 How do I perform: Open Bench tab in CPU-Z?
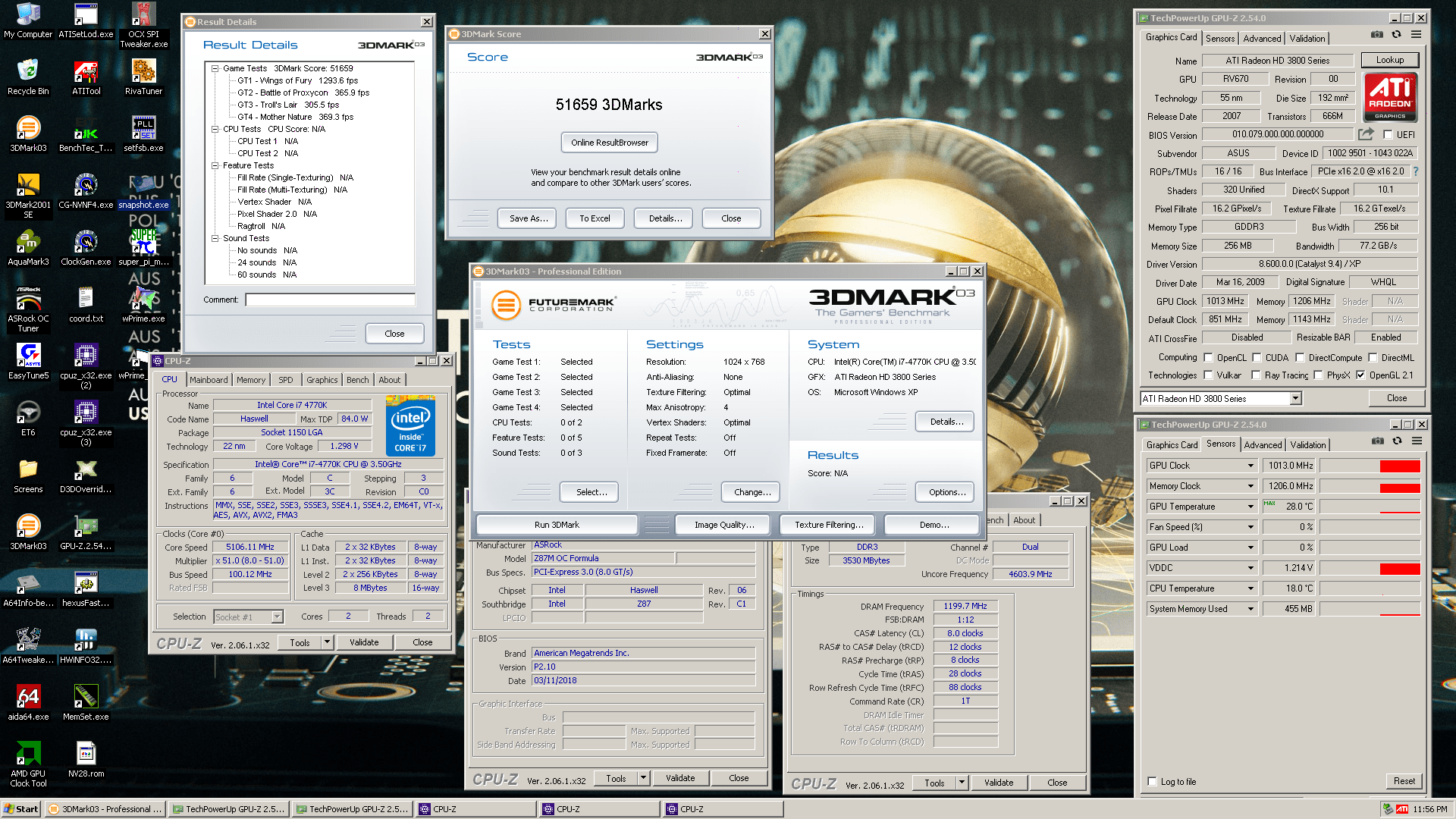pyautogui.click(x=357, y=380)
